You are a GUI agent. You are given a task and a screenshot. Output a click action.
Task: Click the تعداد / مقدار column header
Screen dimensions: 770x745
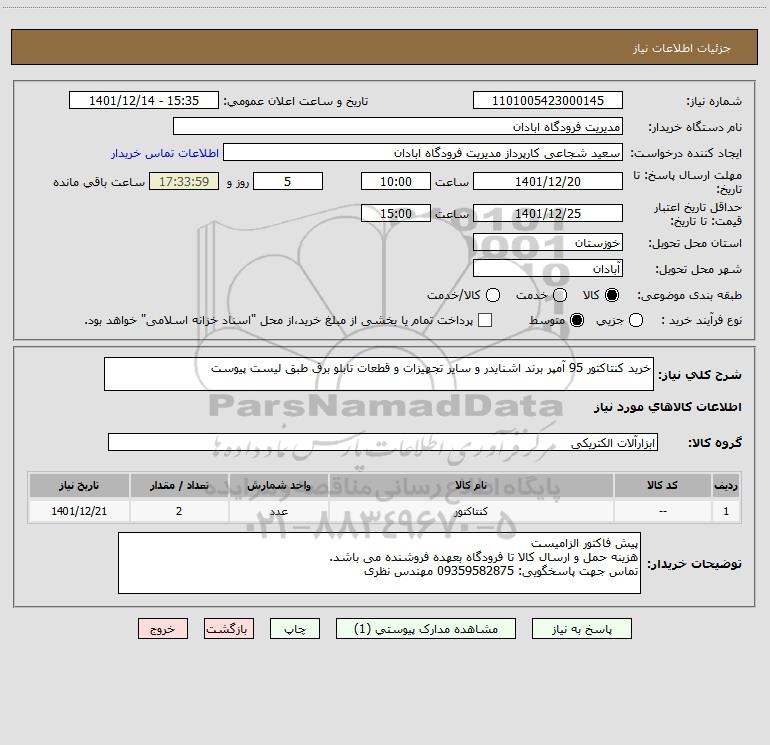pos(179,485)
